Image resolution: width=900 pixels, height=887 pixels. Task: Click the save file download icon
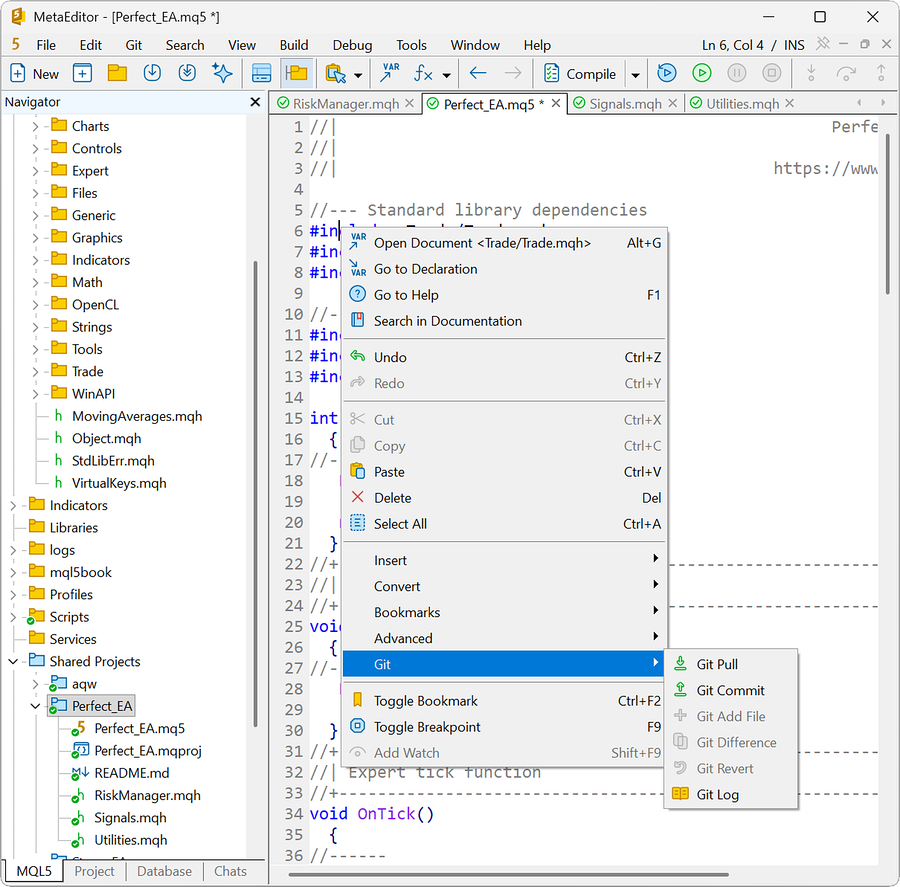152,73
